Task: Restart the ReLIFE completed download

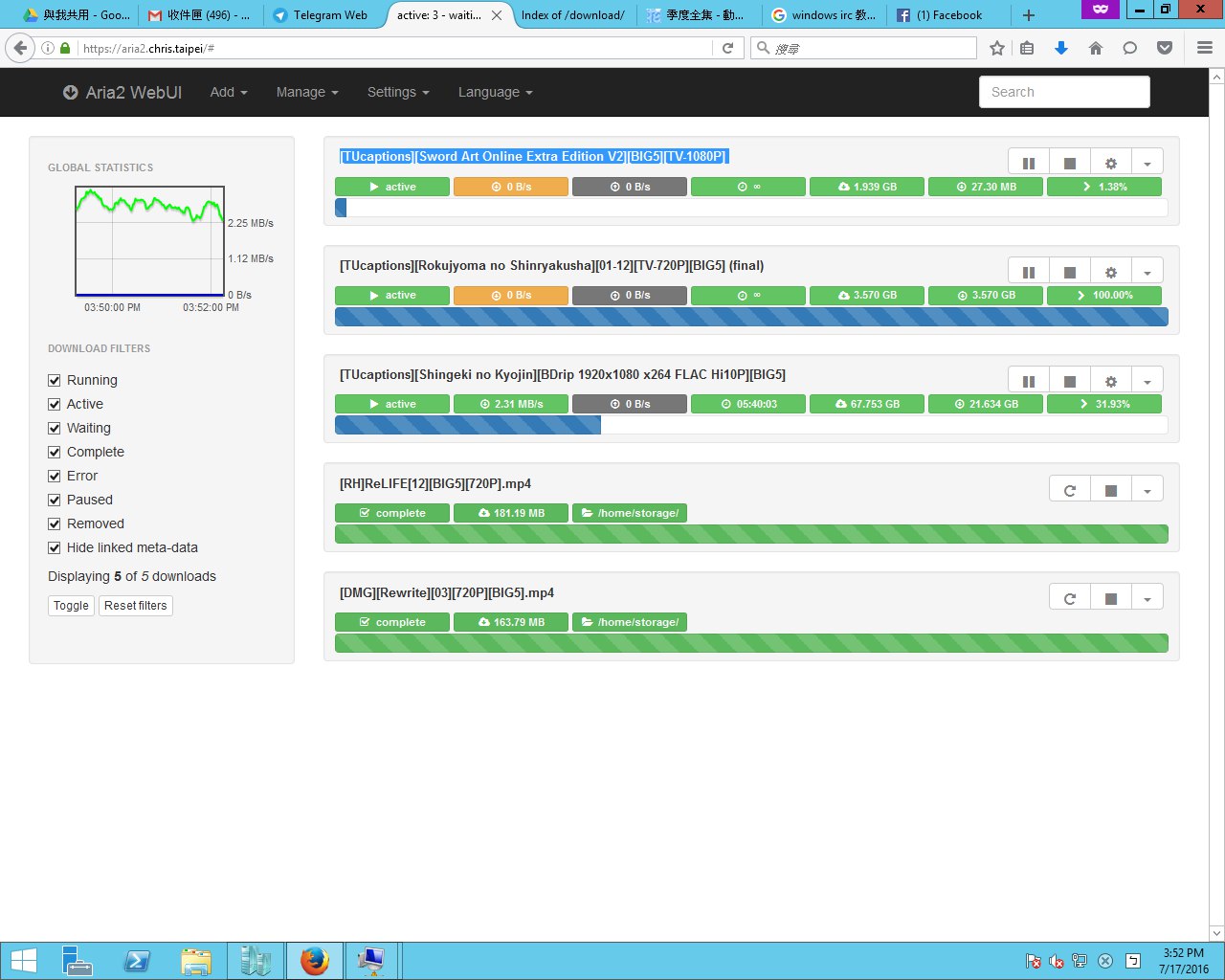Action: [x=1070, y=491]
